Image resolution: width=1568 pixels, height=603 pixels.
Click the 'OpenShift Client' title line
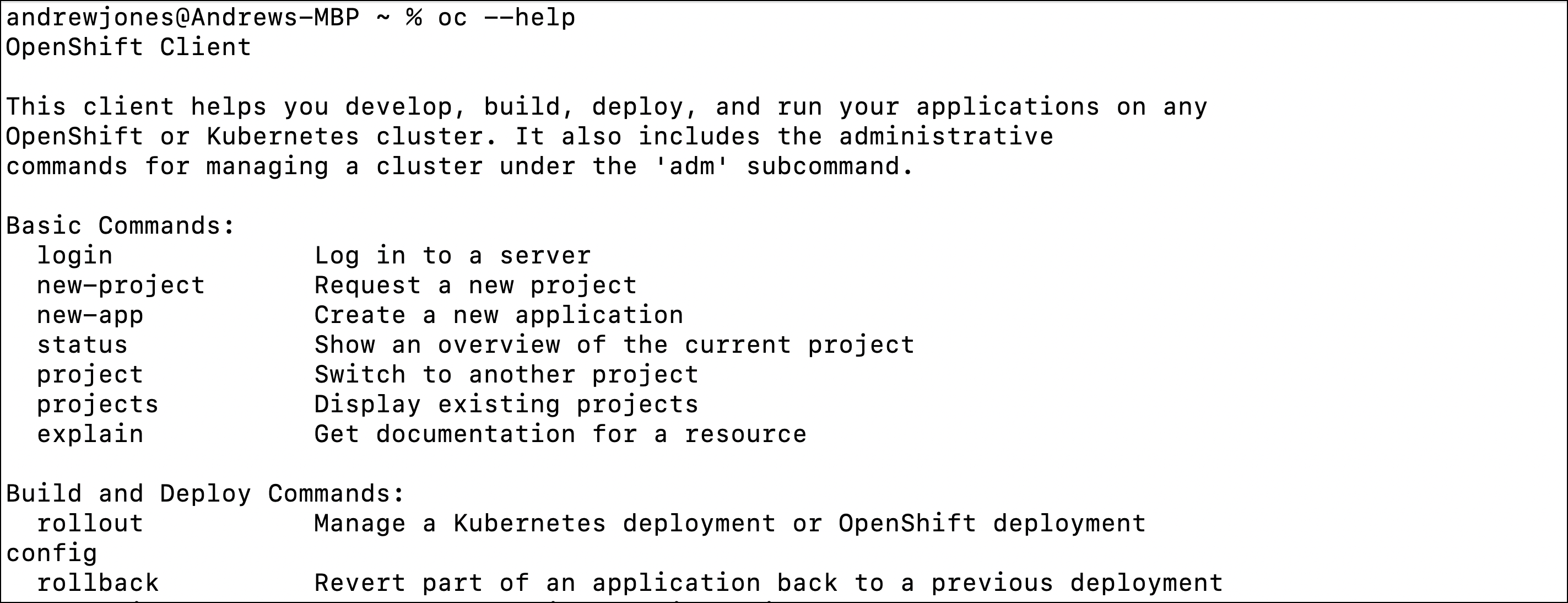128,47
